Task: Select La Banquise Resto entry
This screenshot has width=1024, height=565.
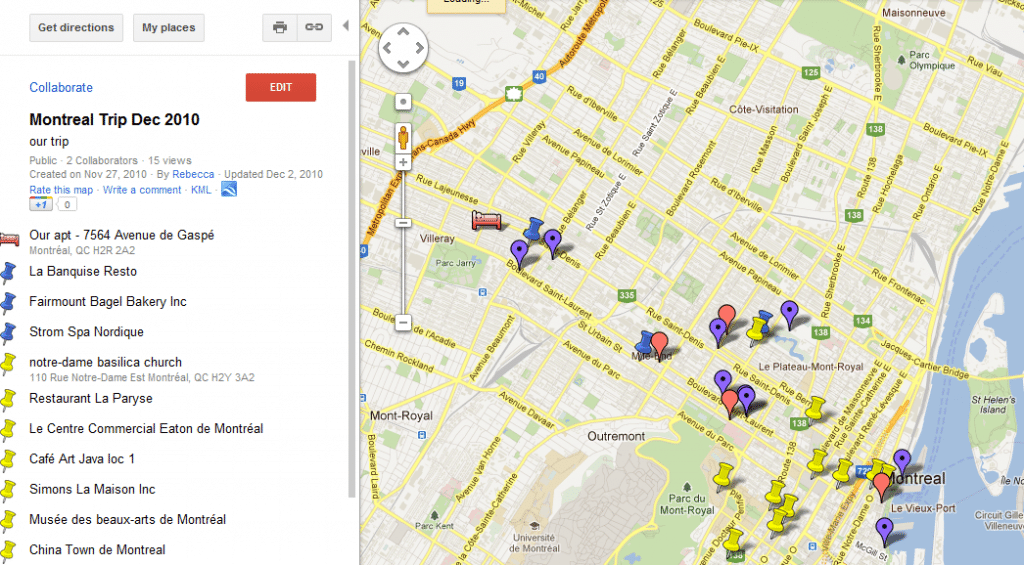Action: pyautogui.click(x=83, y=271)
